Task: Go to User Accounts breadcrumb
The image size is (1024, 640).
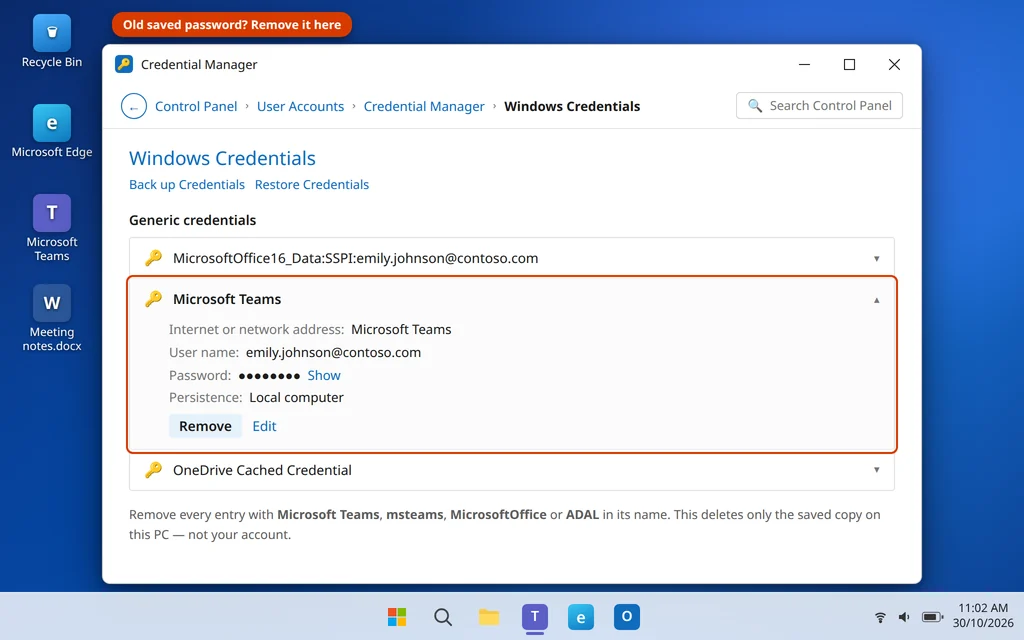Action: point(300,106)
